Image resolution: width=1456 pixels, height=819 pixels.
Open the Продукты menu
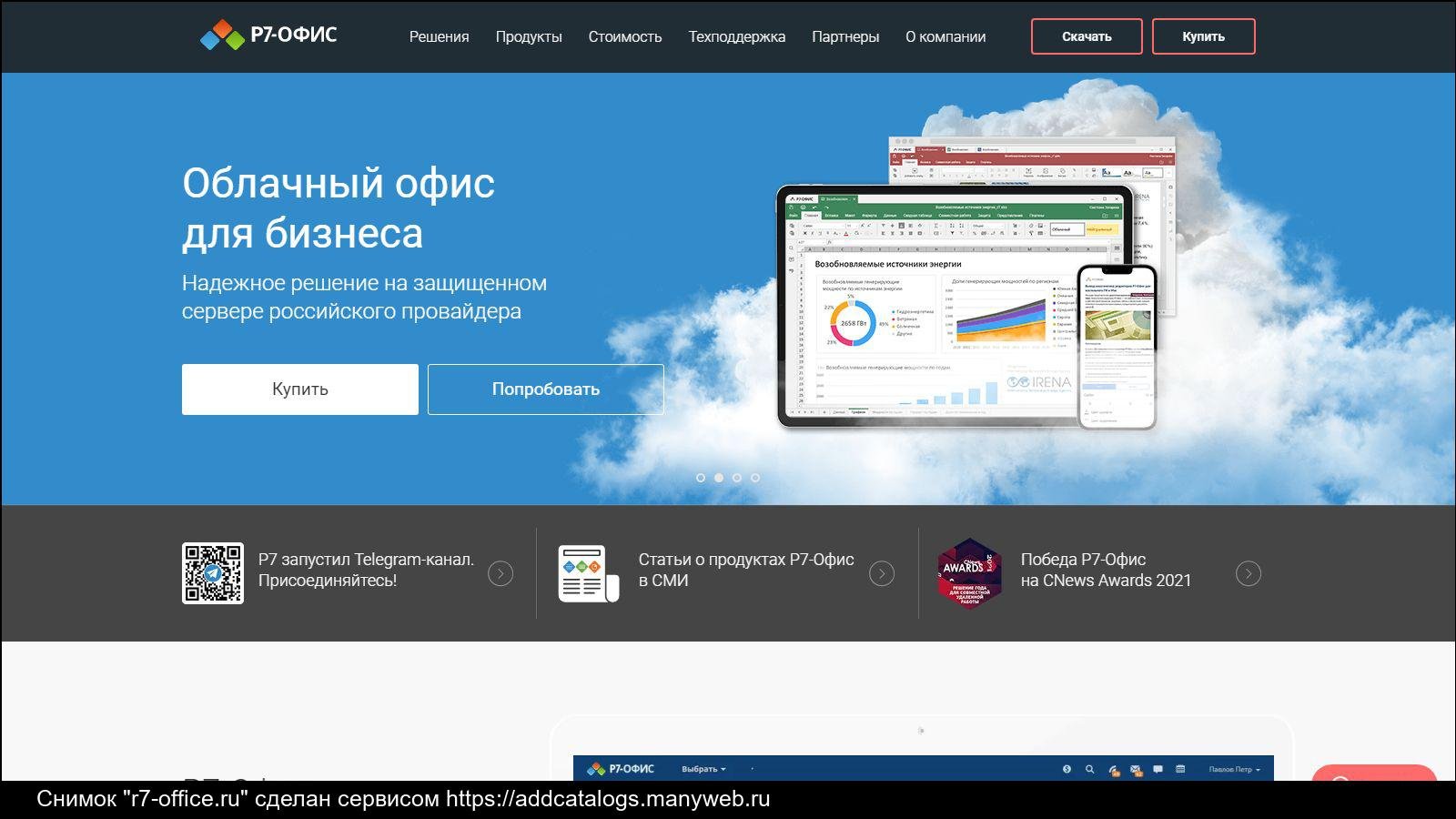[x=529, y=36]
